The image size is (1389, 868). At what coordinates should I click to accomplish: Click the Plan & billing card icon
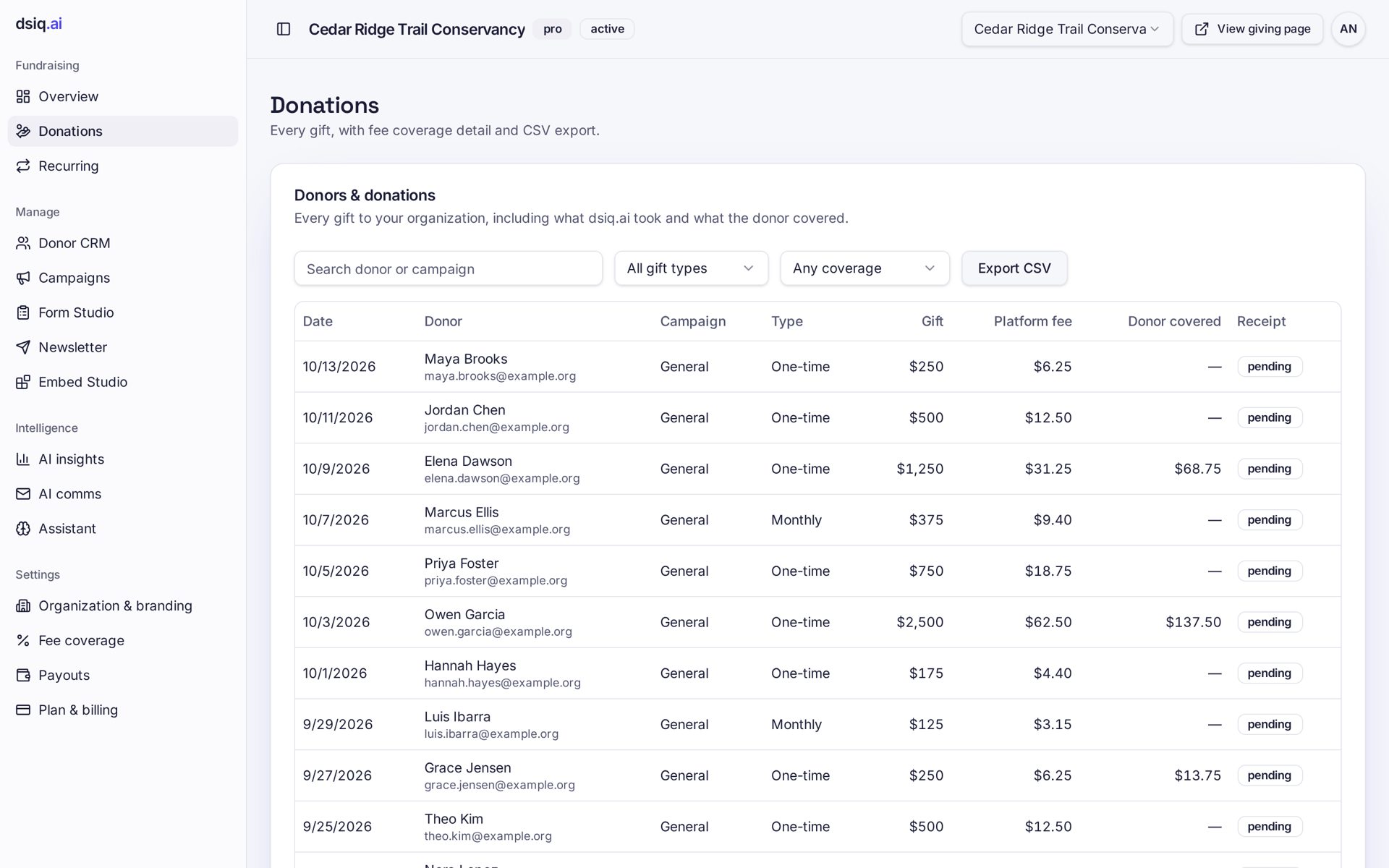click(23, 710)
